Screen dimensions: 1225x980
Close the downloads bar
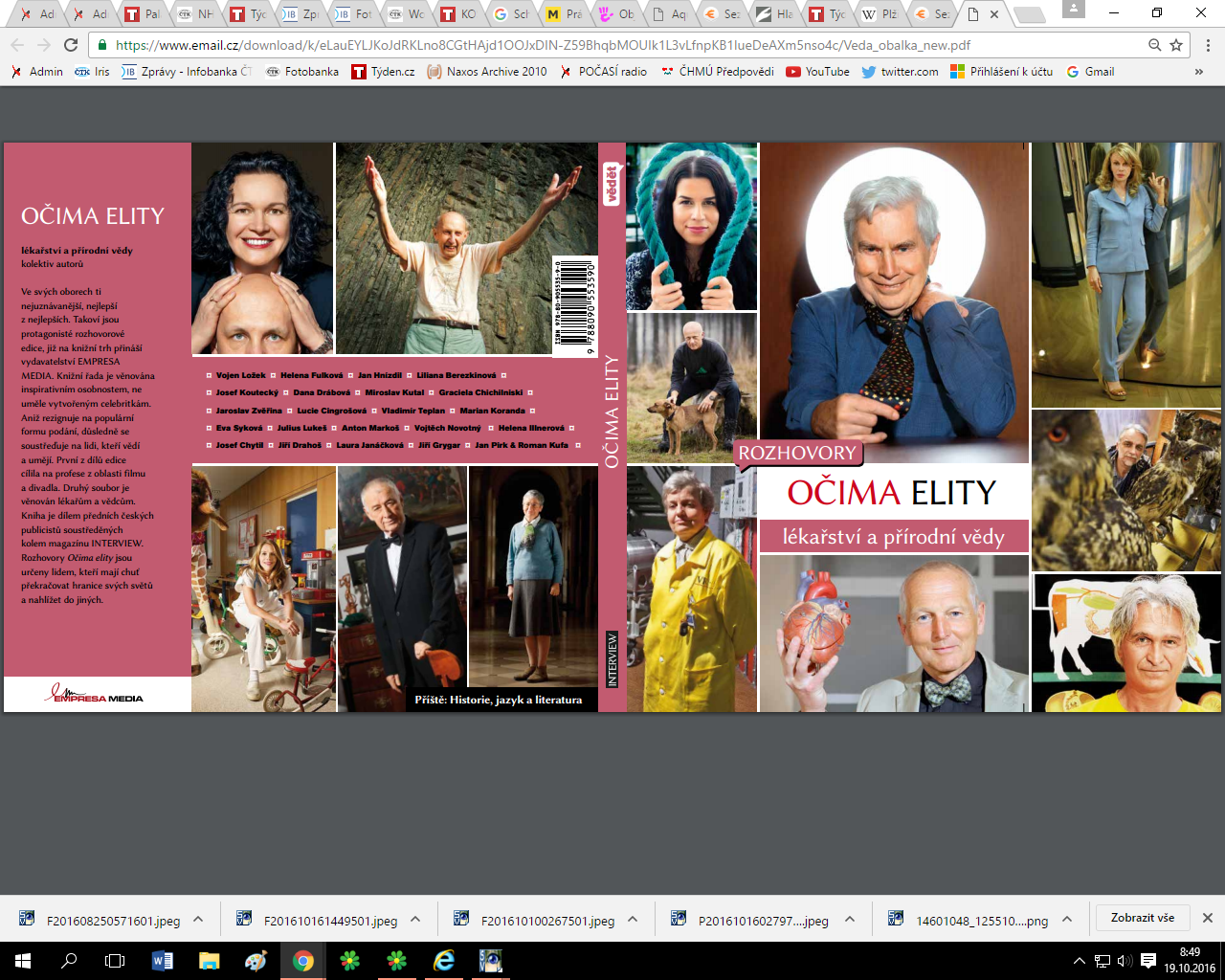tap(1208, 918)
